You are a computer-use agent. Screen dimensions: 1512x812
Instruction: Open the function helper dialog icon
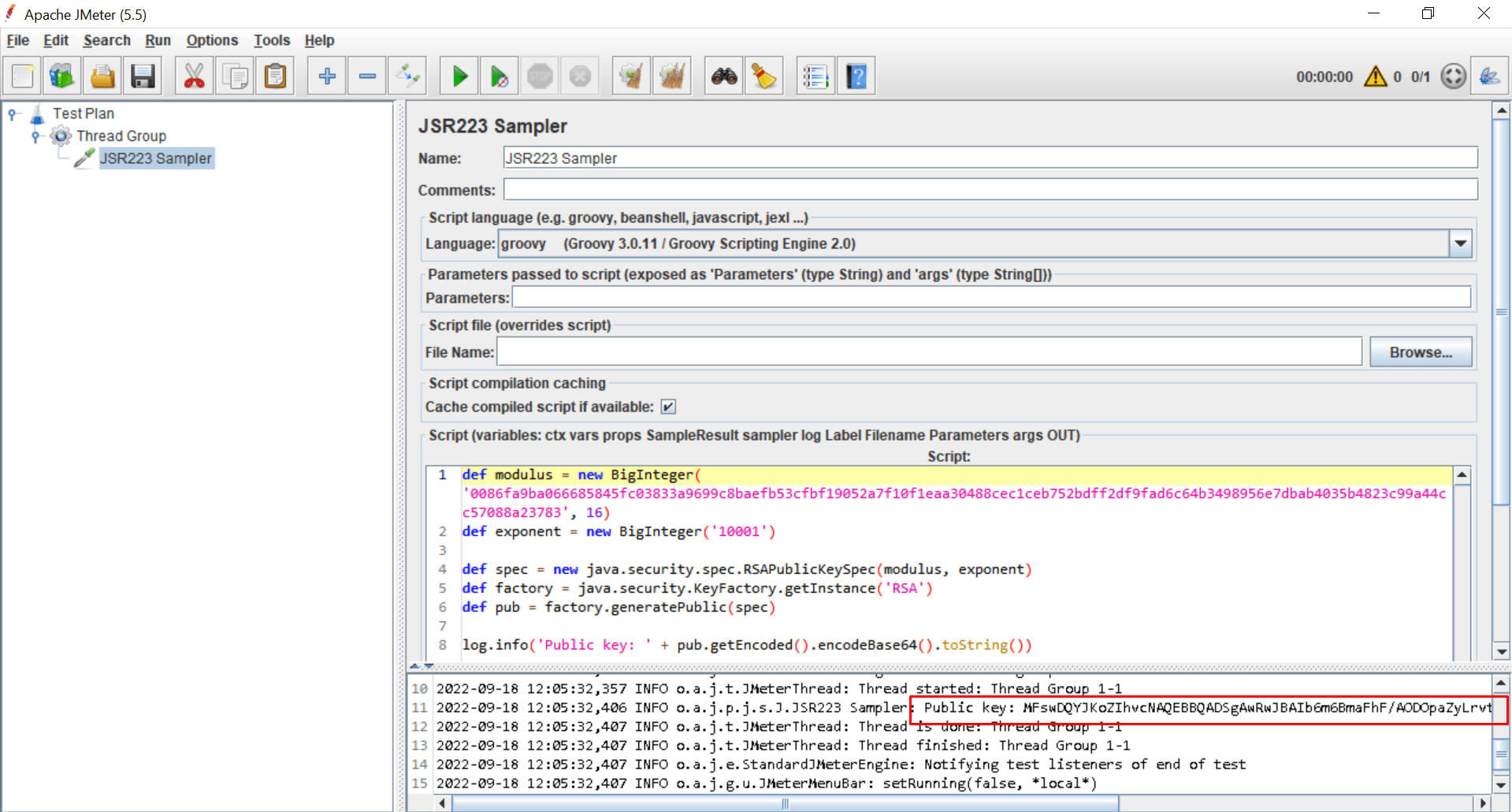(815, 76)
